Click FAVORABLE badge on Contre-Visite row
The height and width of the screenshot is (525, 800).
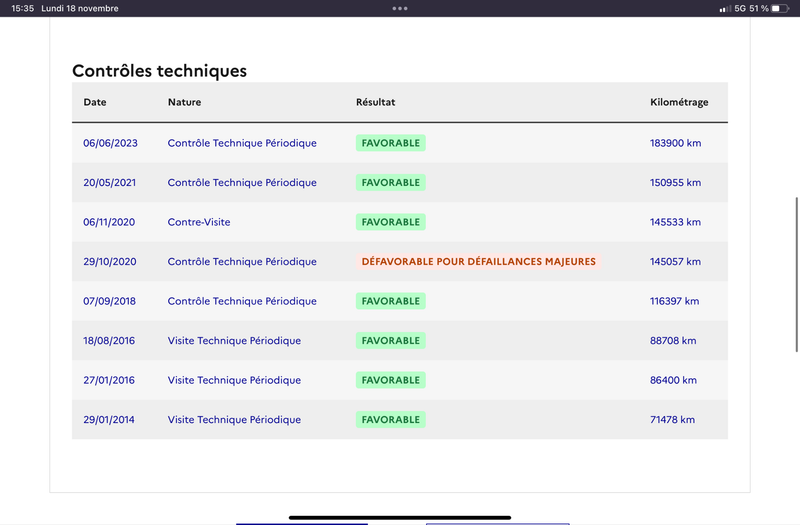391,222
